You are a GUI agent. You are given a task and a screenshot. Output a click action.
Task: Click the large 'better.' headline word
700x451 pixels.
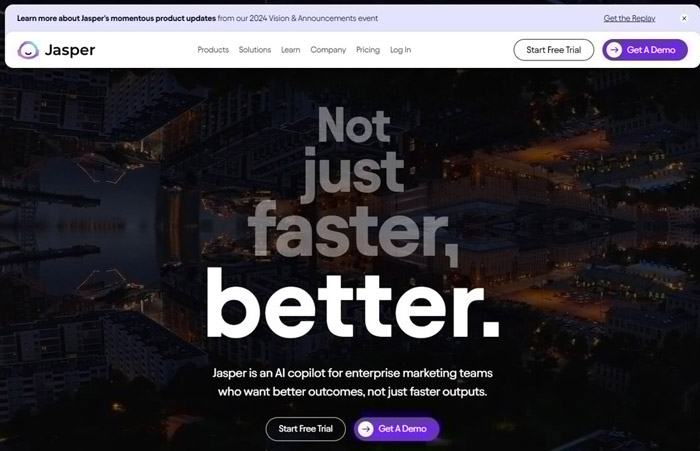pos(353,304)
